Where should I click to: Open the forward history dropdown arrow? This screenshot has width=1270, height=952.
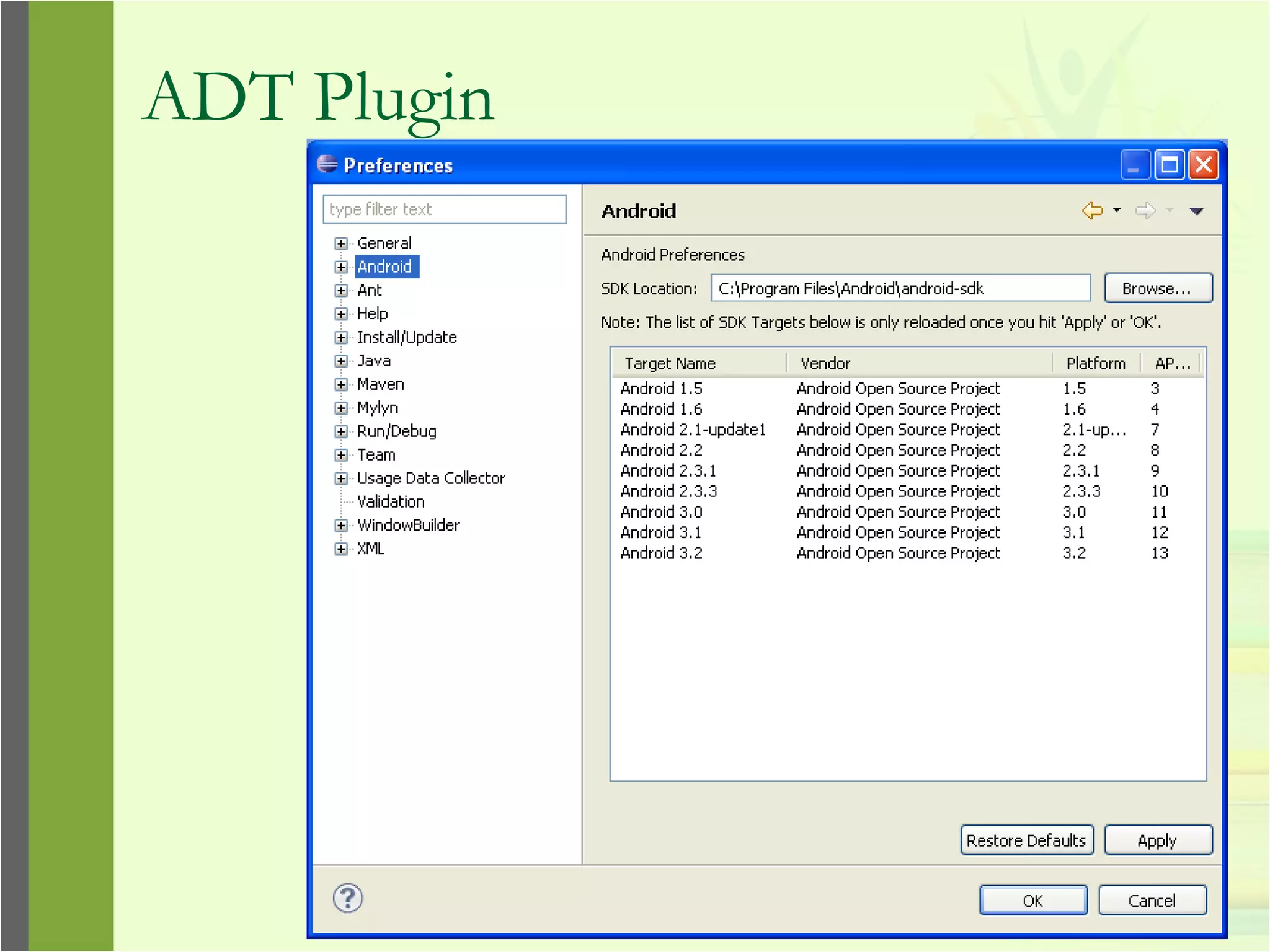[1170, 210]
